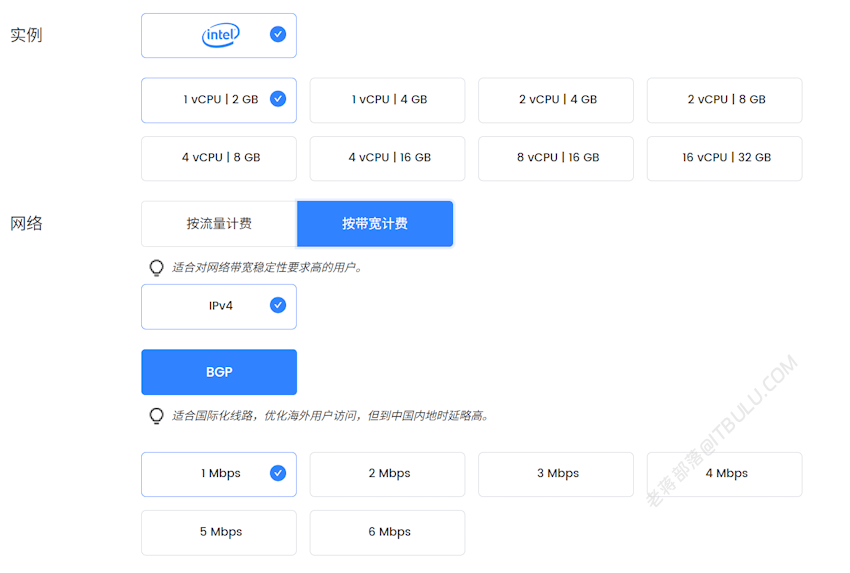Select 1 Mbps bandwidth
The height and width of the screenshot is (573, 850).
tap(218, 474)
